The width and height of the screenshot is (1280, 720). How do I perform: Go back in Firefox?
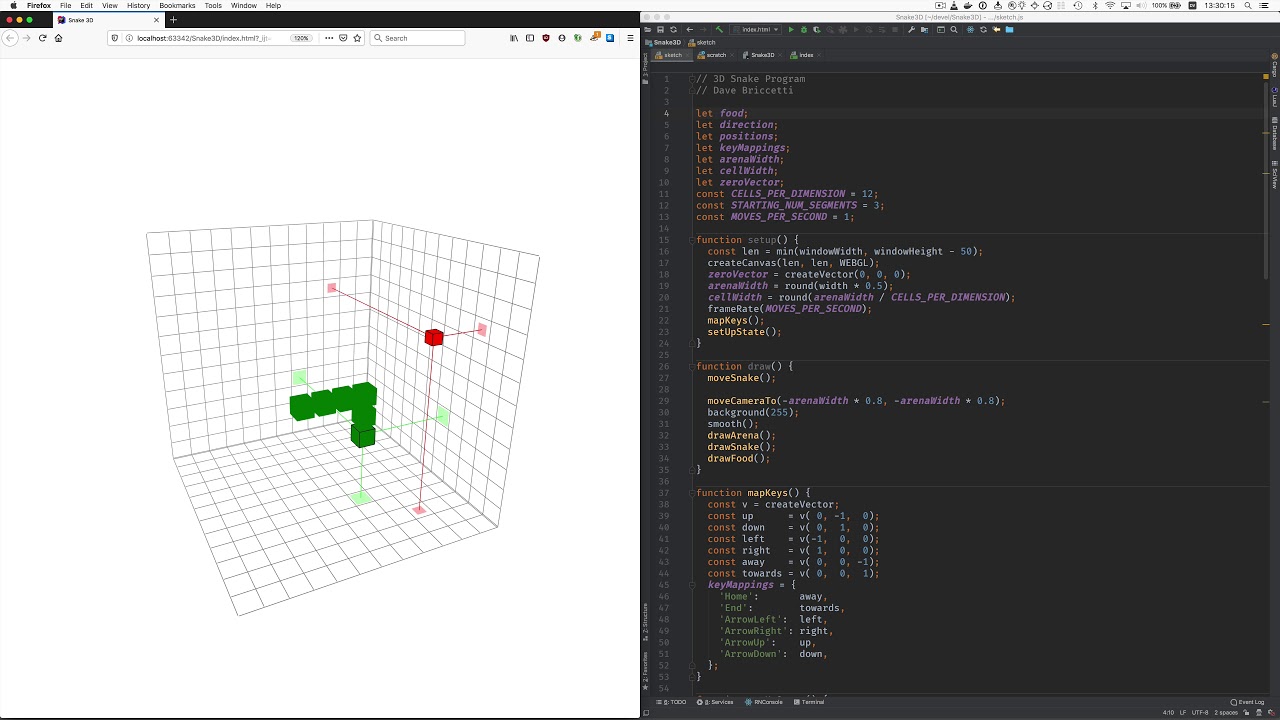pyautogui.click(x=10, y=38)
